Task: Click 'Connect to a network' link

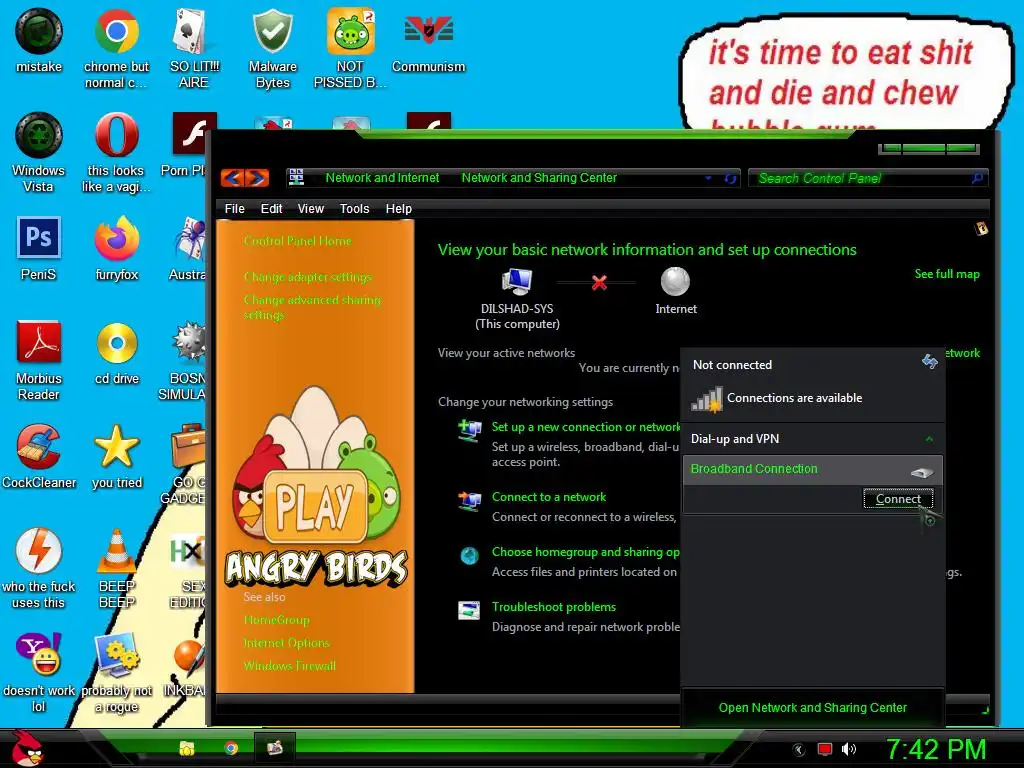Action: click(x=549, y=496)
